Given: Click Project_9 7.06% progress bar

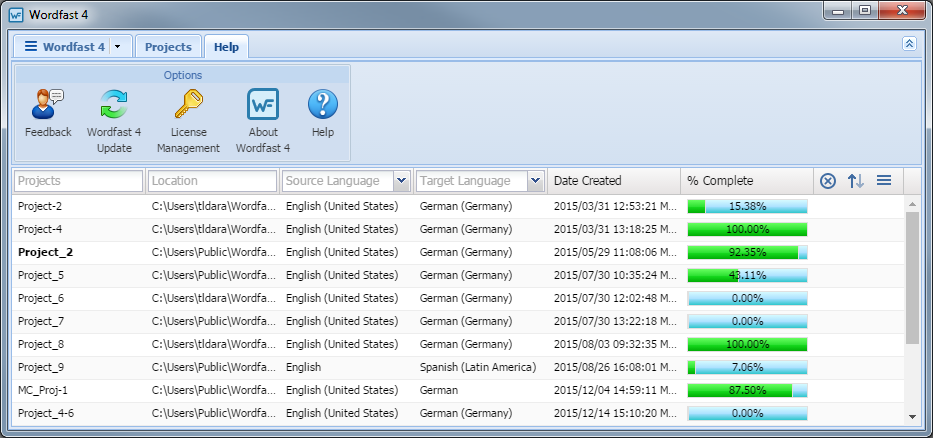Looking at the screenshot, I should coord(747,367).
